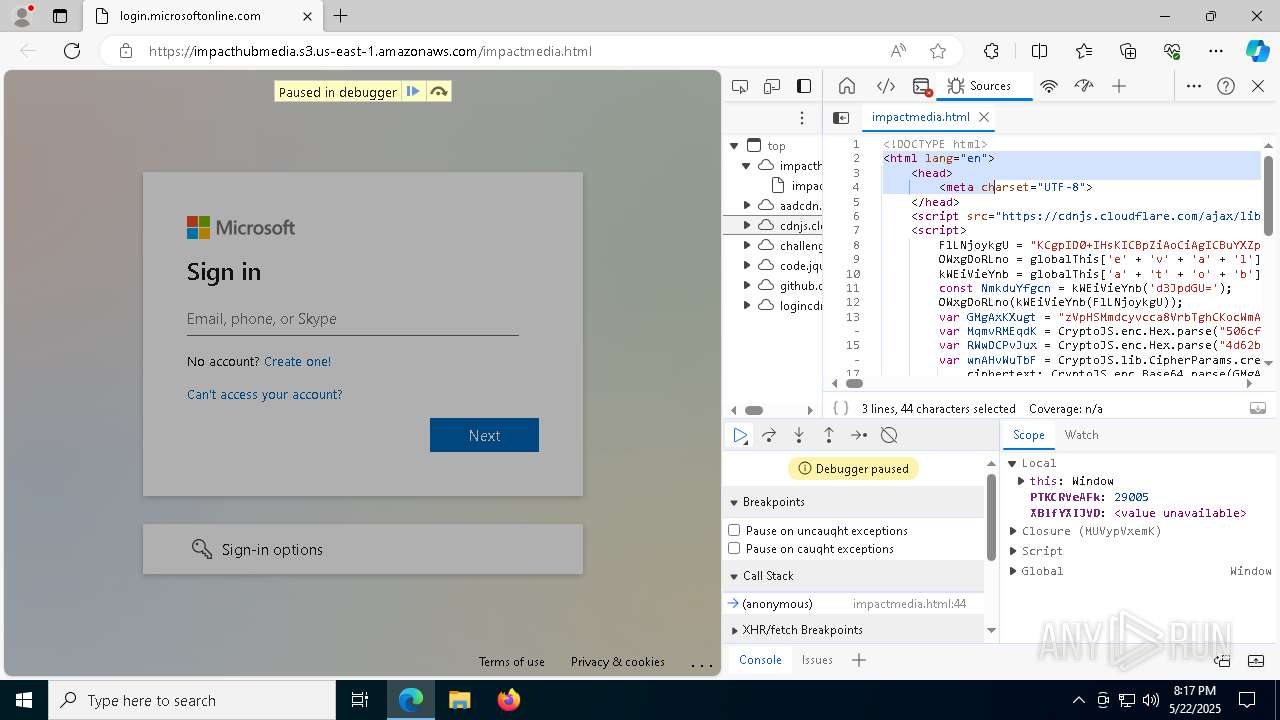Expand the Closure (MUVypVxemK) scope
The width and height of the screenshot is (1280, 720).
coord(1013,531)
